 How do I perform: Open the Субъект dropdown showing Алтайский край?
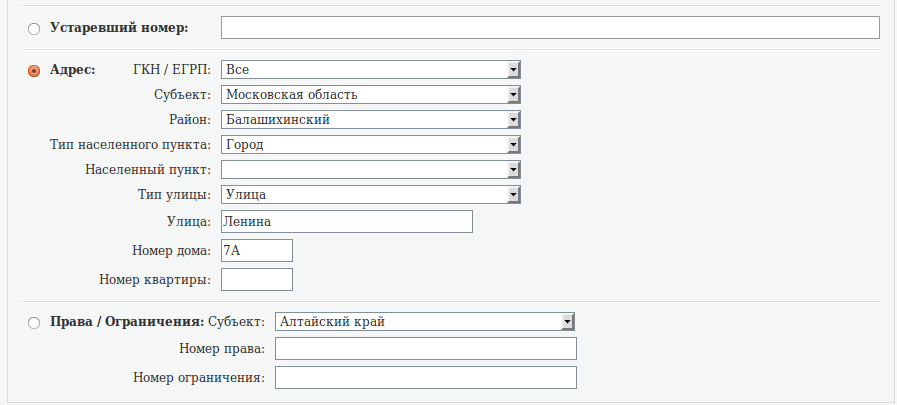424,322
